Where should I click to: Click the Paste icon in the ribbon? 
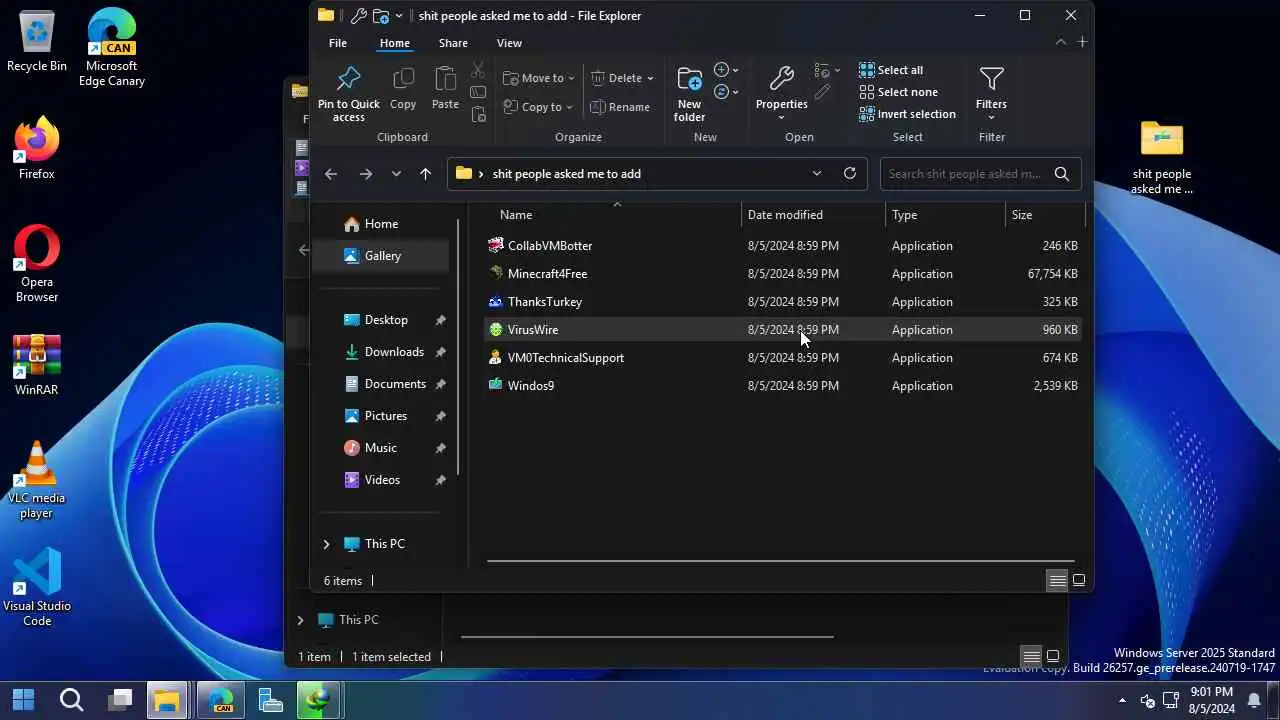(x=445, y=79)
